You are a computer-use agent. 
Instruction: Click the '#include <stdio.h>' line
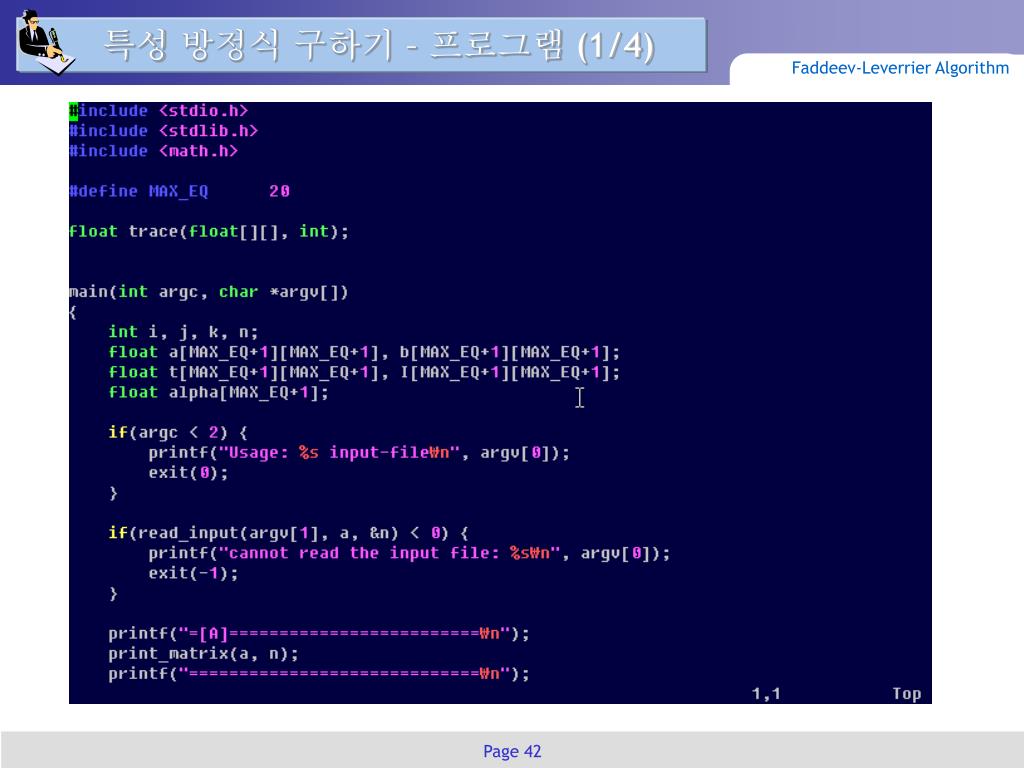coord(159,111)
